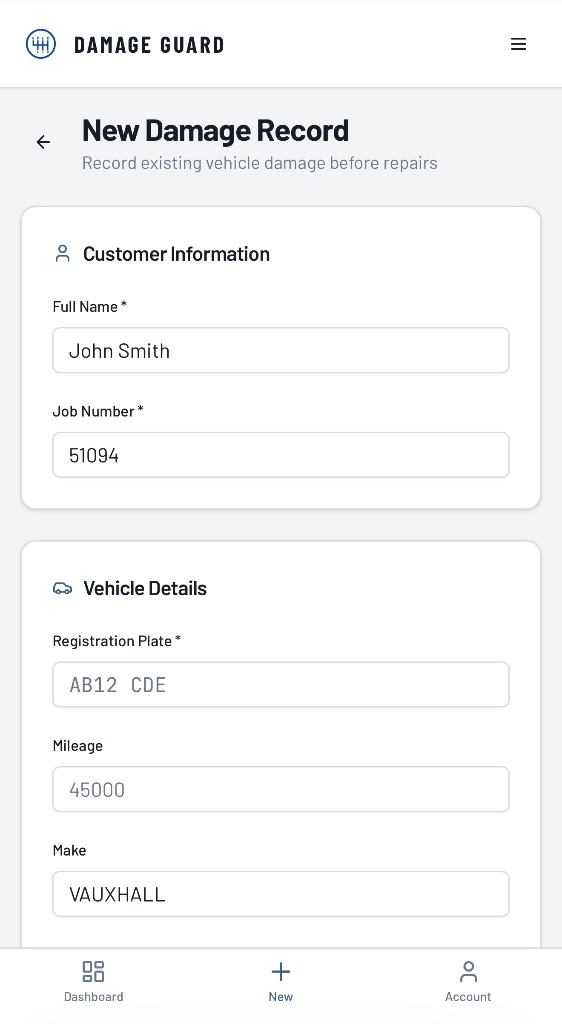Click the Customer Information section title

point(176,254)
